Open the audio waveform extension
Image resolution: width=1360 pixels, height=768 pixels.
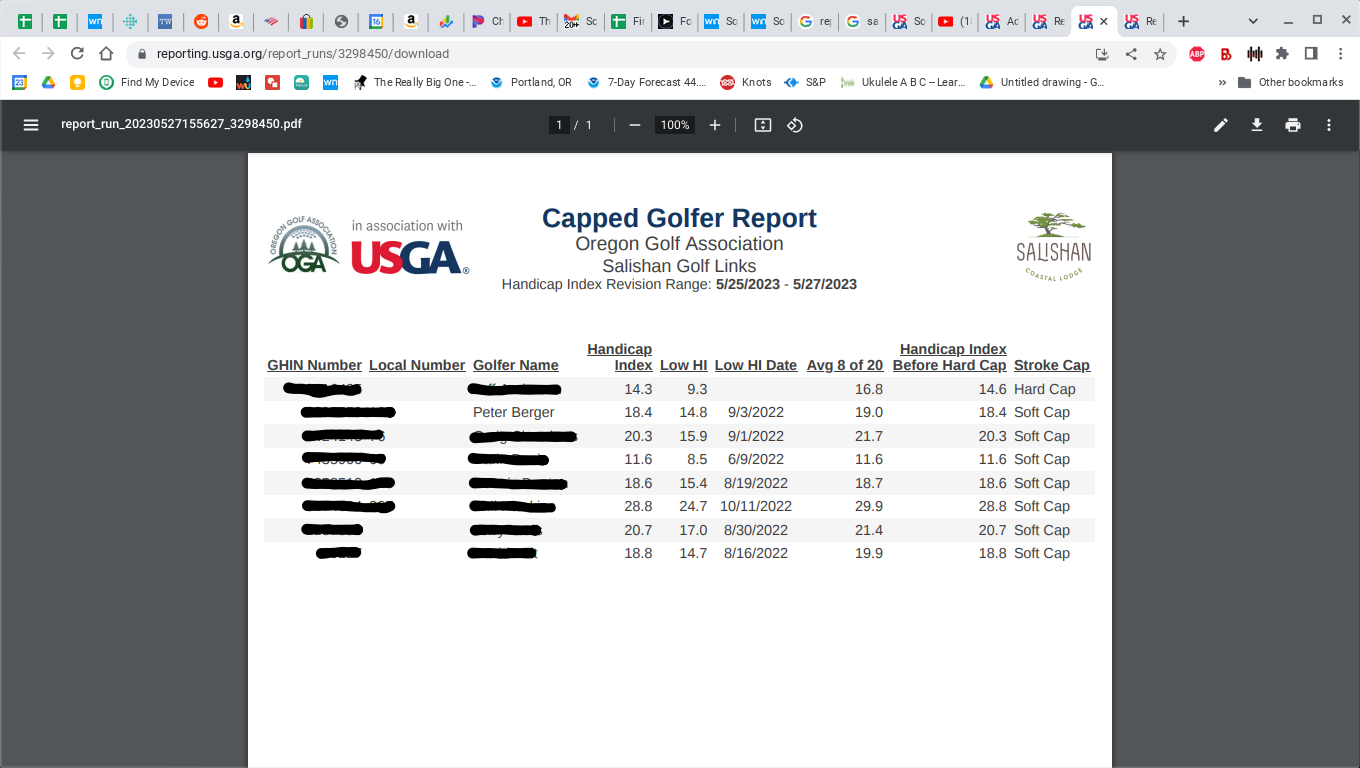1254,54
